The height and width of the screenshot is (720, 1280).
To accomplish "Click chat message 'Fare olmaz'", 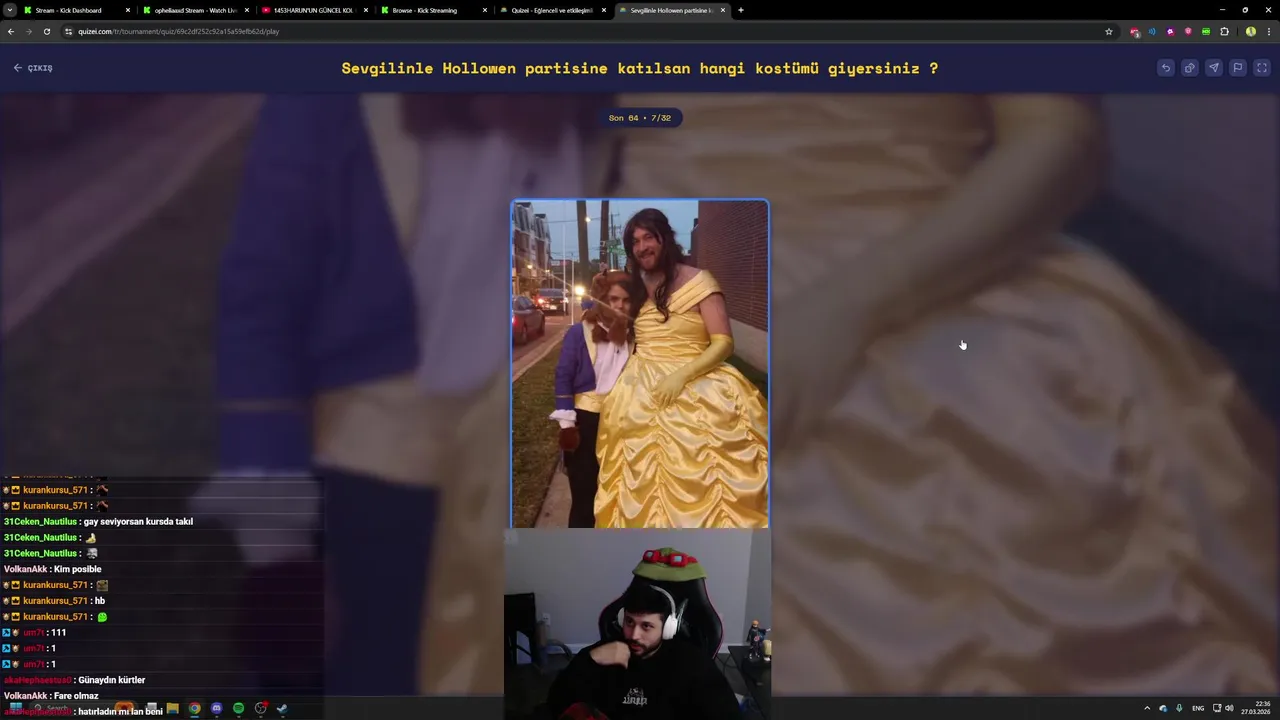I will click(x=76, y=696).
